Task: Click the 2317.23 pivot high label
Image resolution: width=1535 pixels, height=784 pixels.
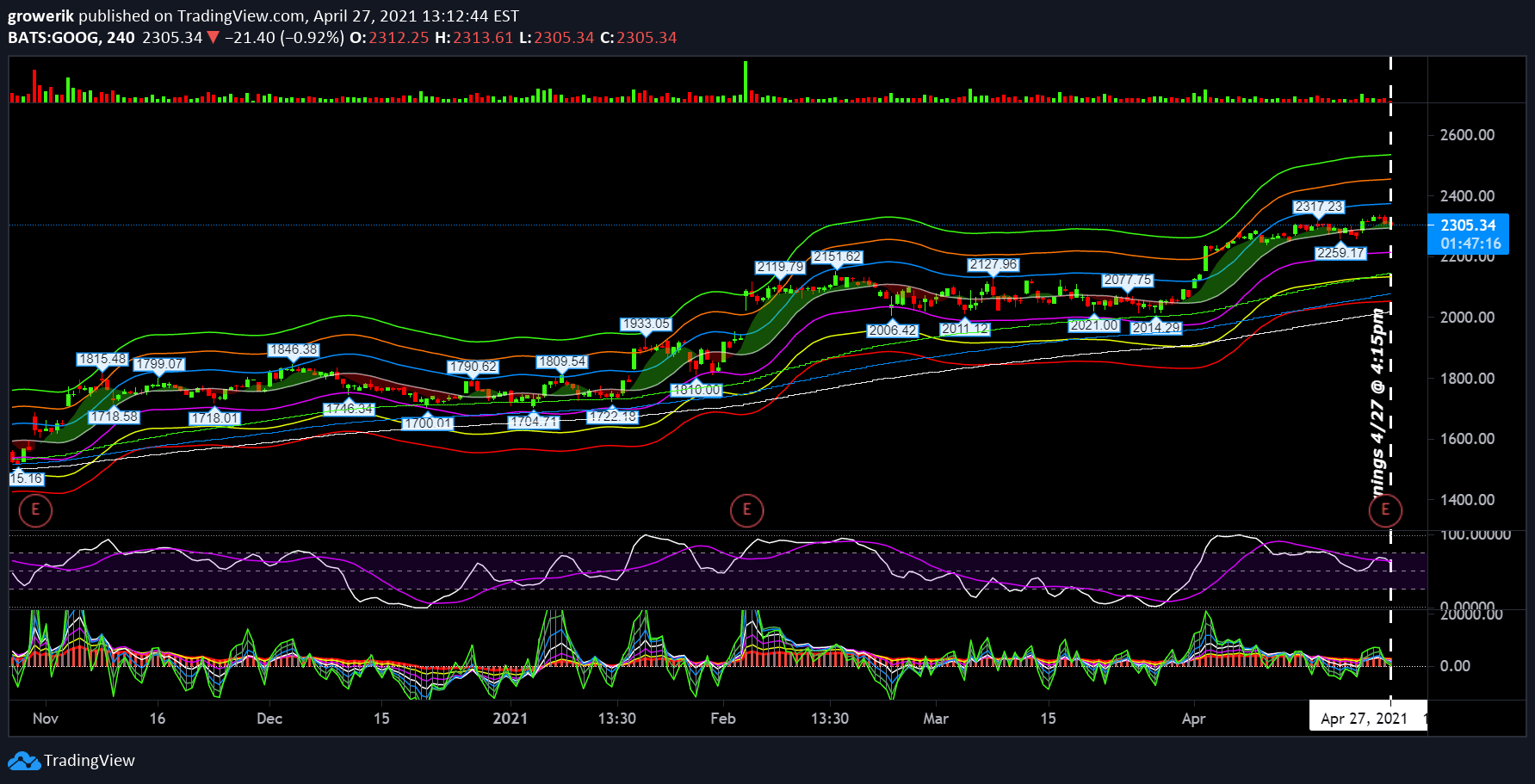Action: click(x=1319, y=207)
